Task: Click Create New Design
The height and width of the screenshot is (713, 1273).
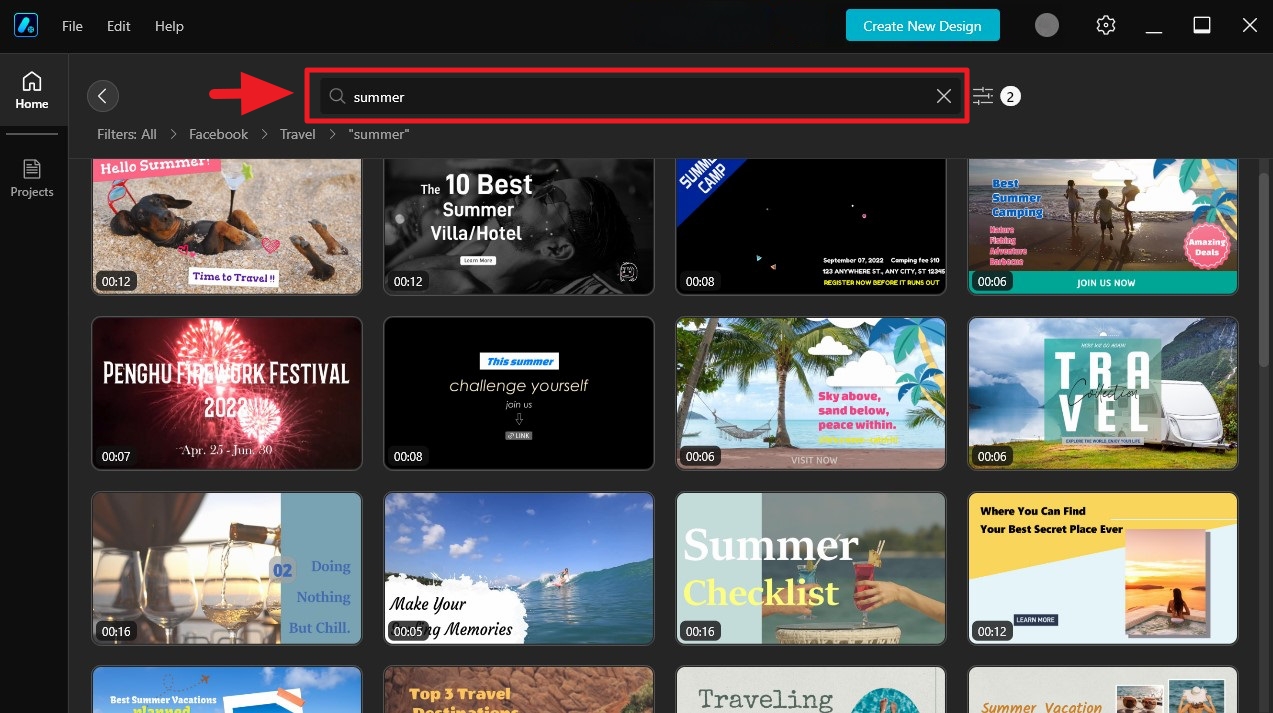Action: coord(921,24)
